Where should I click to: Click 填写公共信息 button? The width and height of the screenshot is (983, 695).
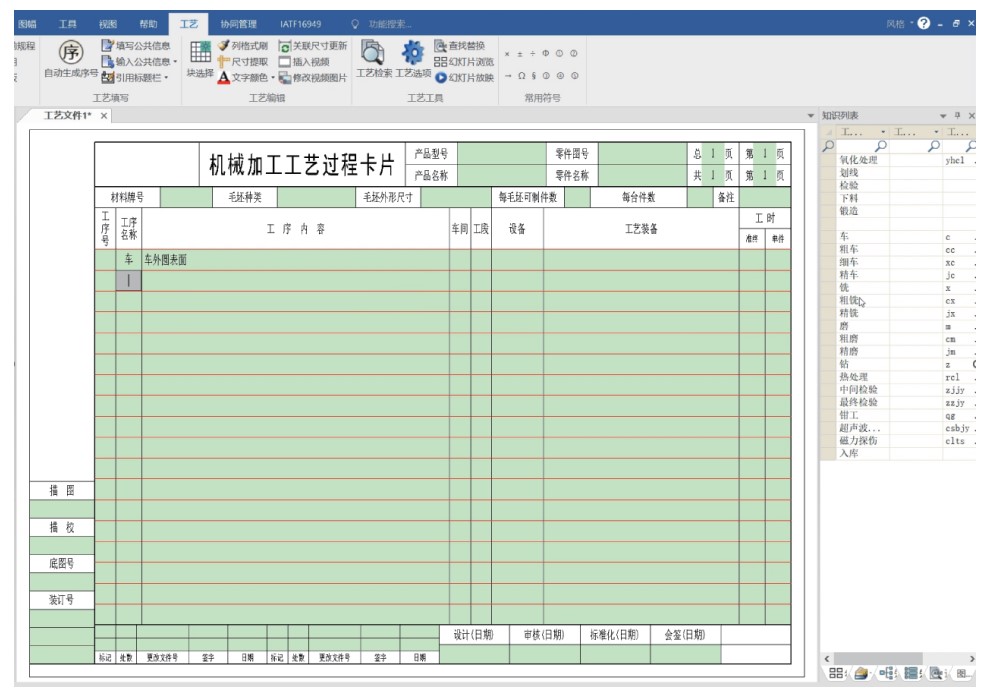point(136,46)
